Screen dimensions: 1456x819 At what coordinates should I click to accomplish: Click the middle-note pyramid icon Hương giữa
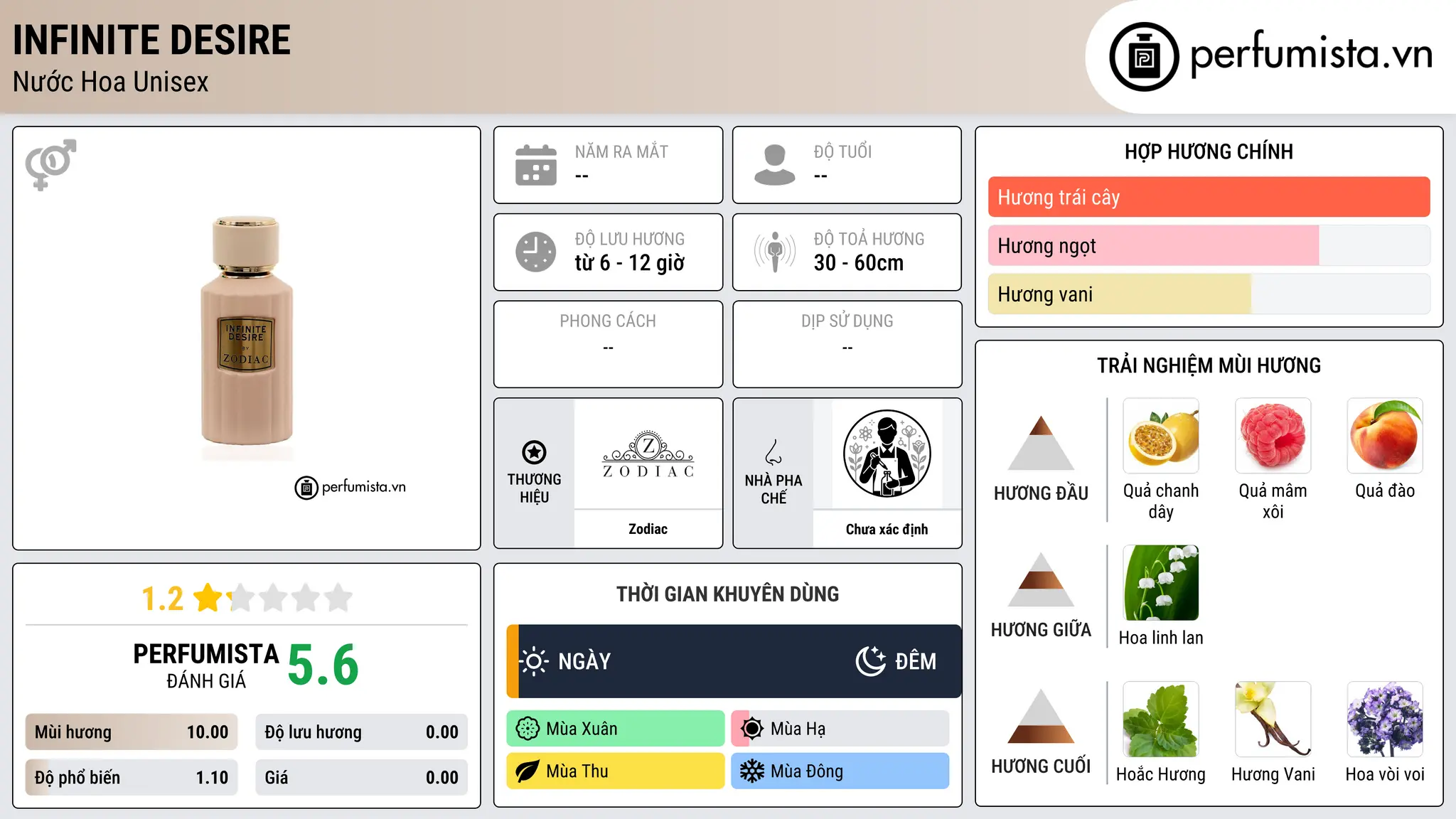(1041, 579)
